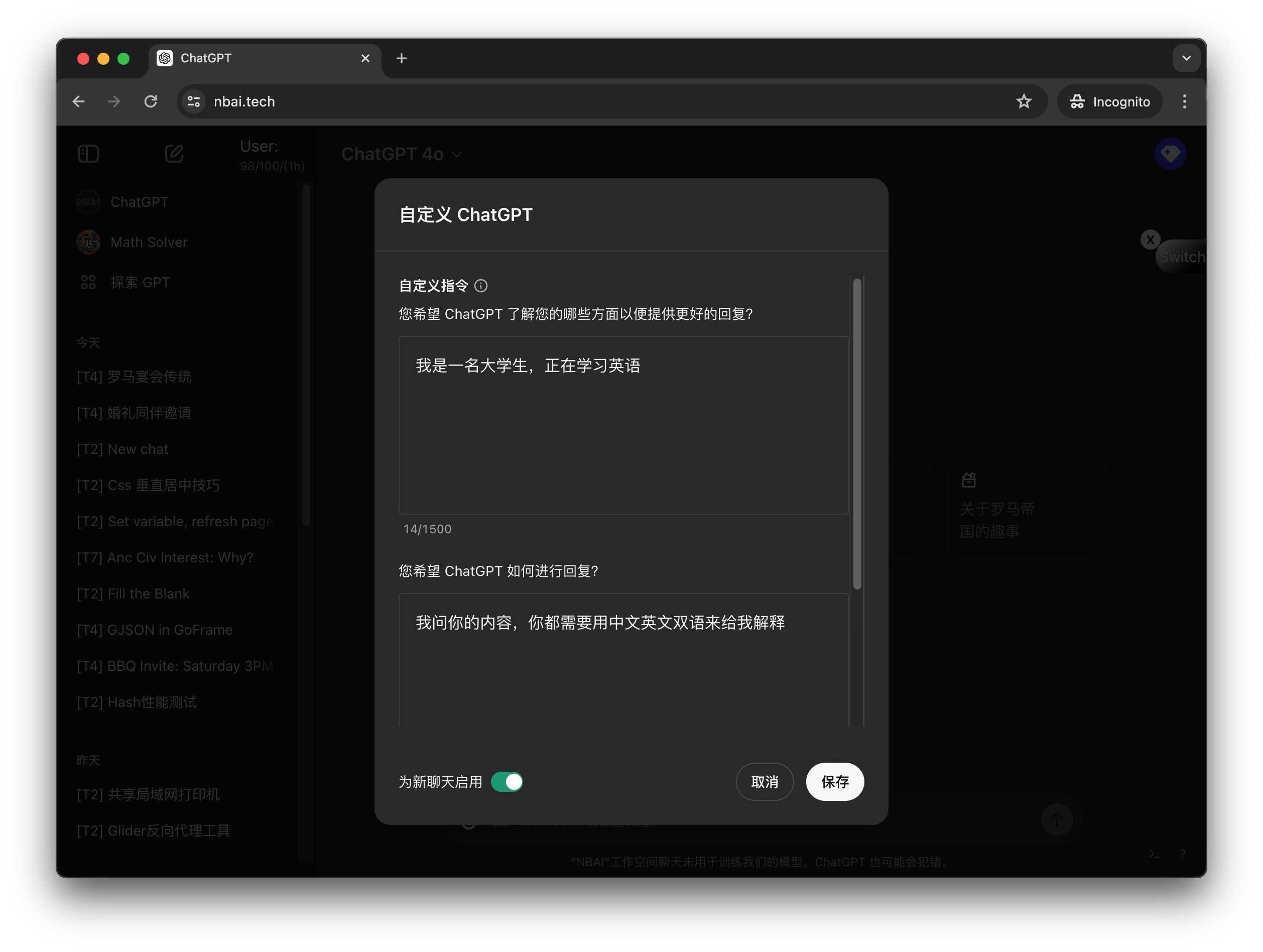Click the 探索 GPT grid icon
The image size is (1263, 952).
88,282
